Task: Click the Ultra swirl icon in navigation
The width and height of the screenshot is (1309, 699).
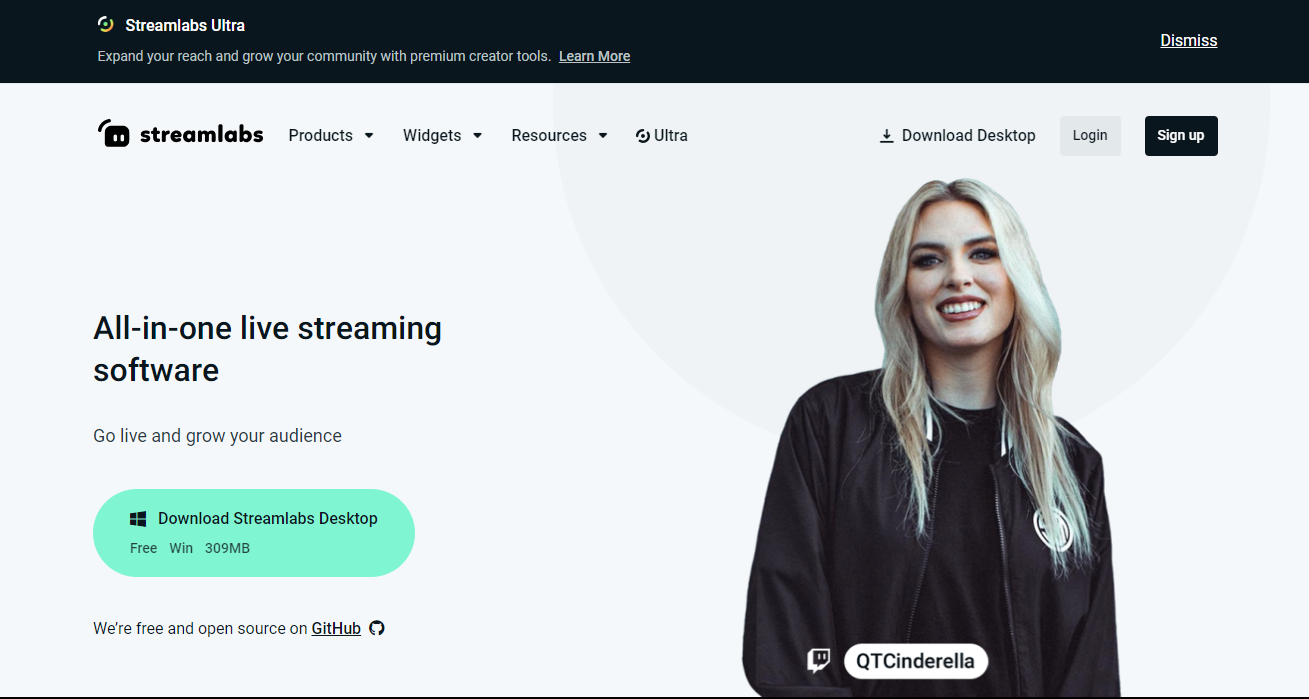Action: click(643, 136)
